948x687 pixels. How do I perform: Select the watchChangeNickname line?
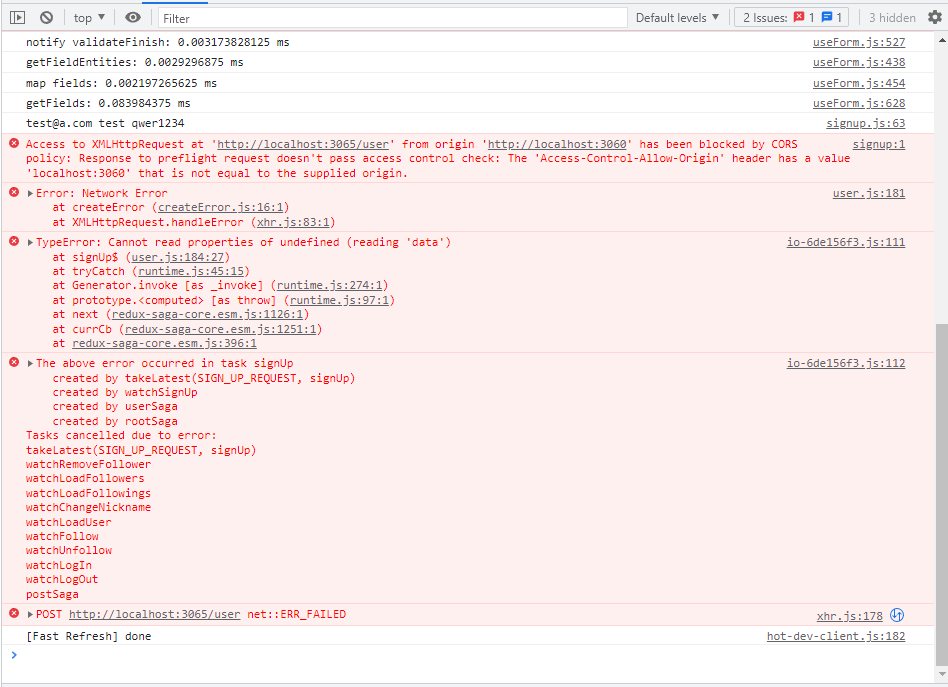click(x=88, y=507)
